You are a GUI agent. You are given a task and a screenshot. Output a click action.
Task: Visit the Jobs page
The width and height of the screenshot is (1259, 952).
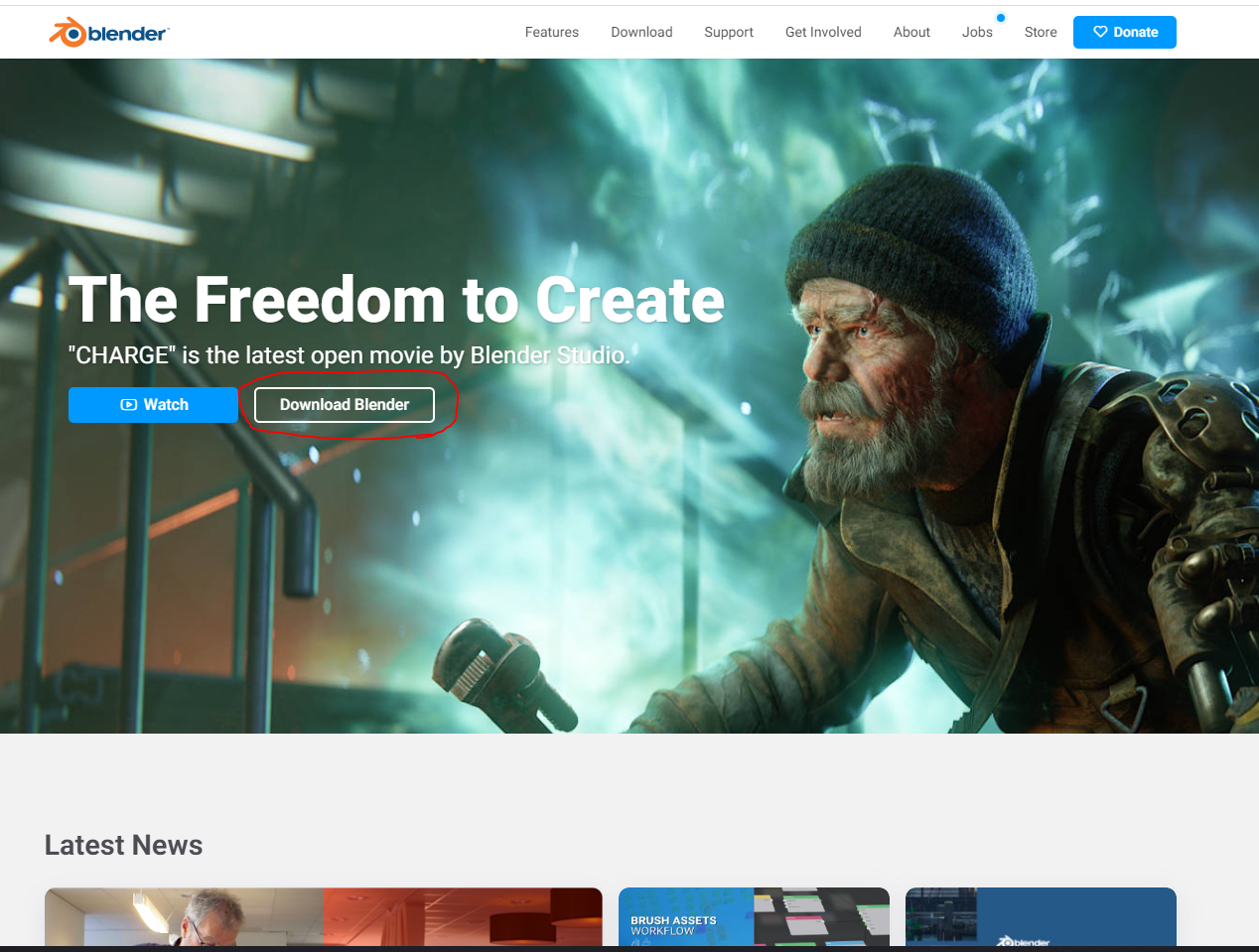tap(977, 32)
